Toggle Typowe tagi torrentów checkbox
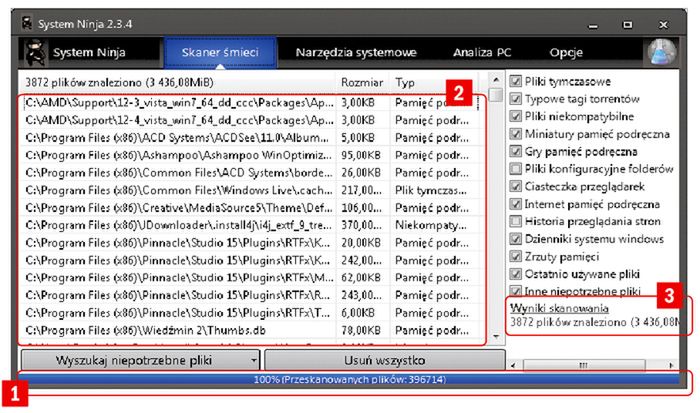Image resolution: width=700 pixels, height=413 pixels. [516, 99]
